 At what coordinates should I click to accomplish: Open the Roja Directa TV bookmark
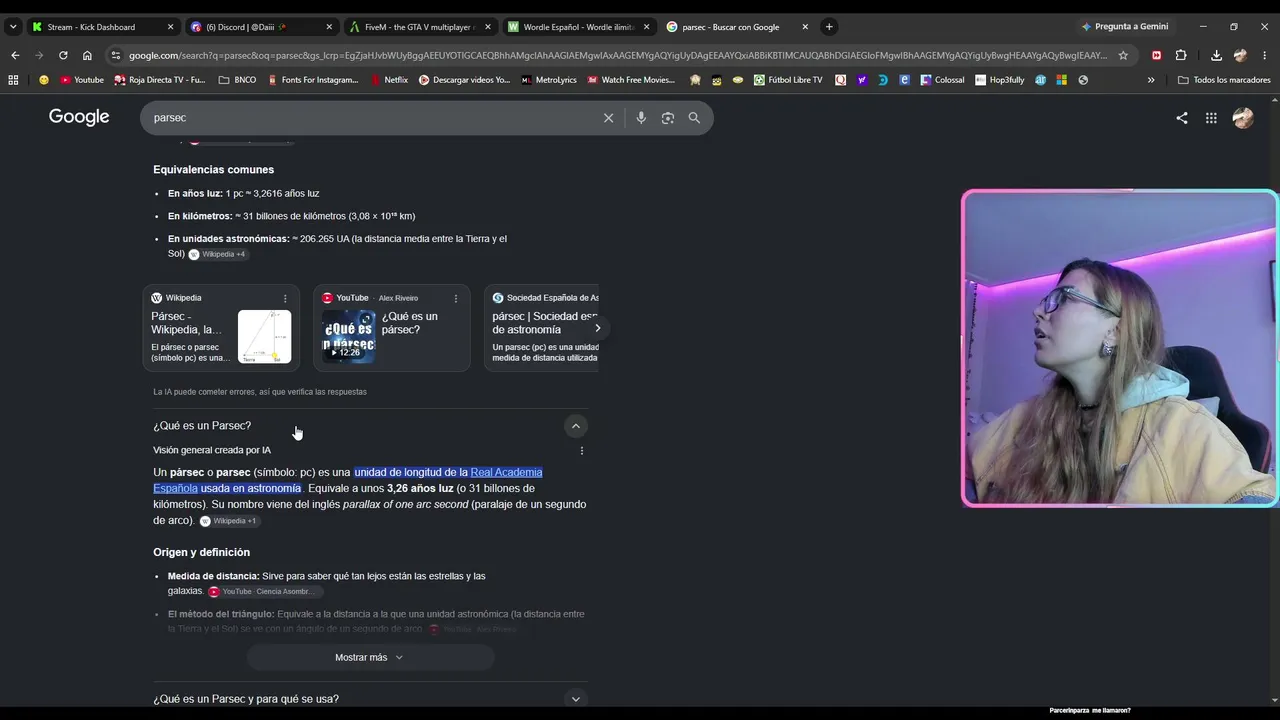[x=160, y=80]
